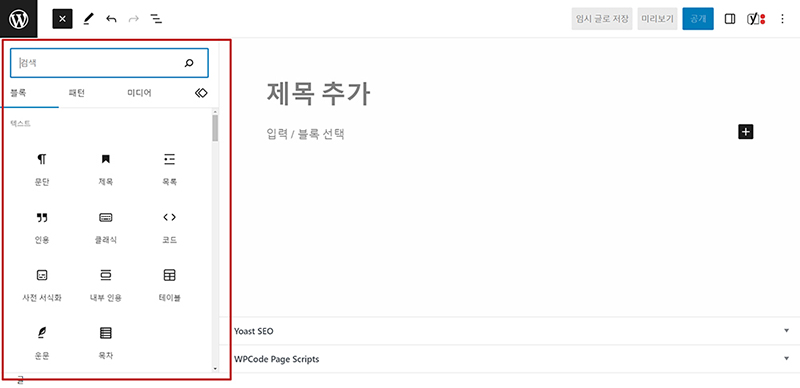This screenshot has width=800, height=388.
Task: Close the block inserter with the X button
Action: tap(62, 19)
